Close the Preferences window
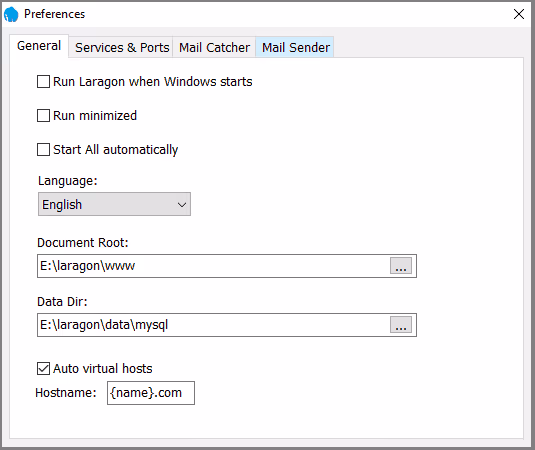The image size is (535, 450). pyautogui.click(x=519, y=14)
